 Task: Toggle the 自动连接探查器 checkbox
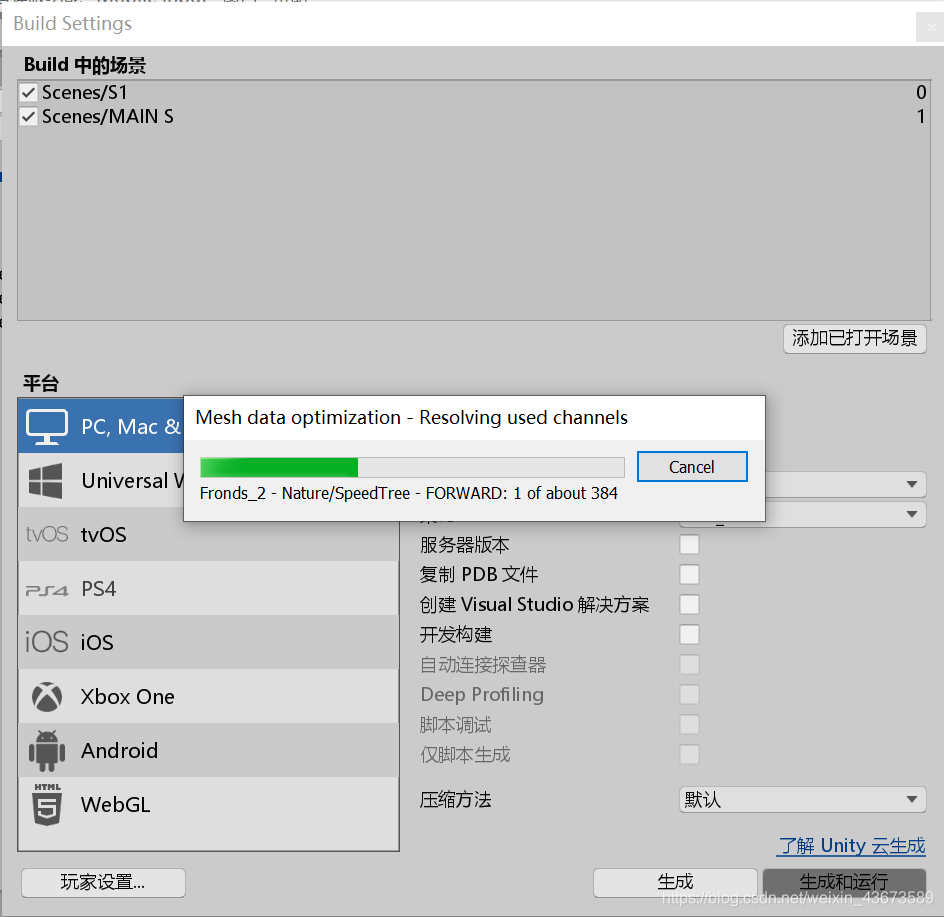pyautogui.click(x=689, y=665)
